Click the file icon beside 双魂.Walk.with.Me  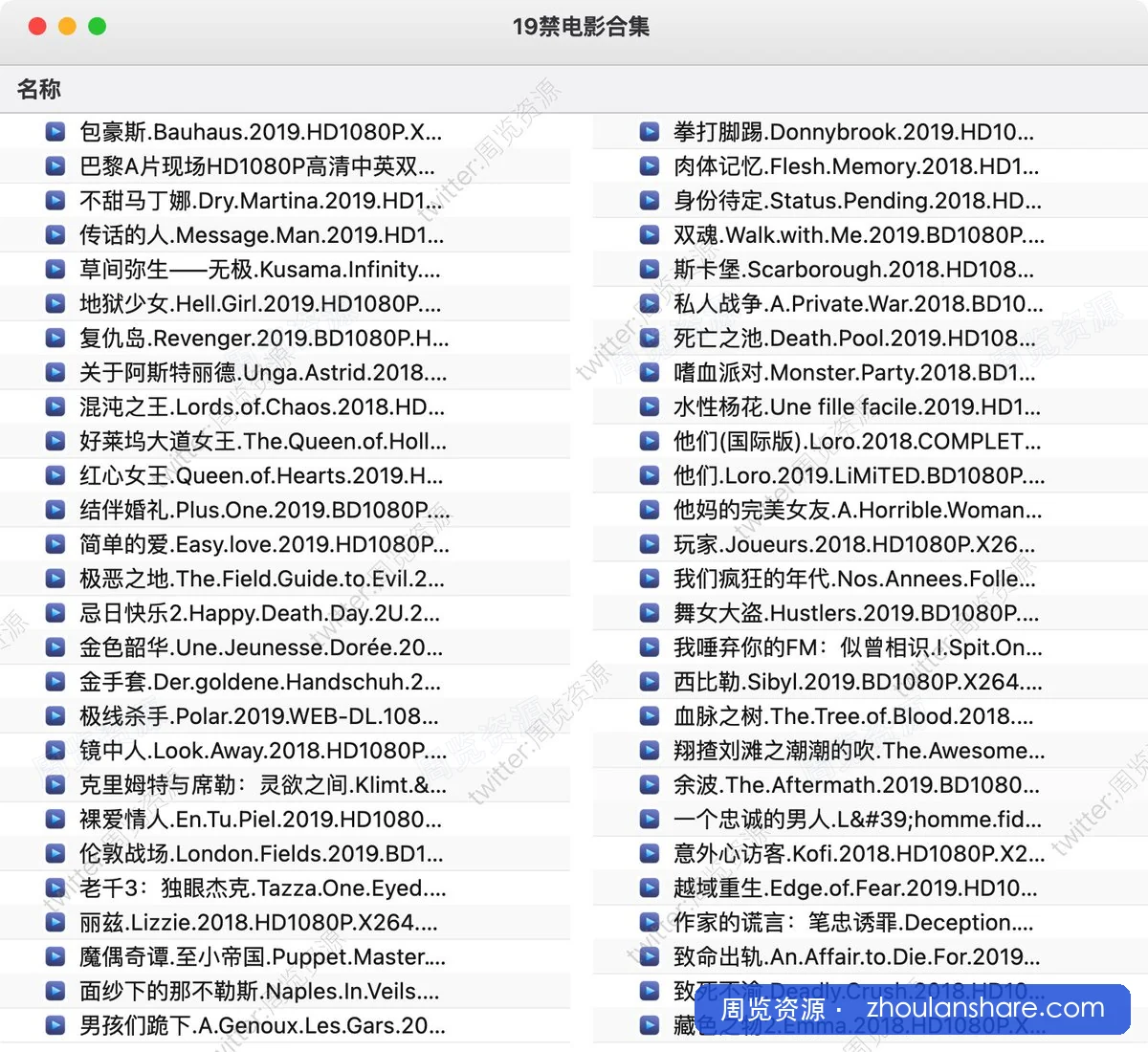coord(650,235)
